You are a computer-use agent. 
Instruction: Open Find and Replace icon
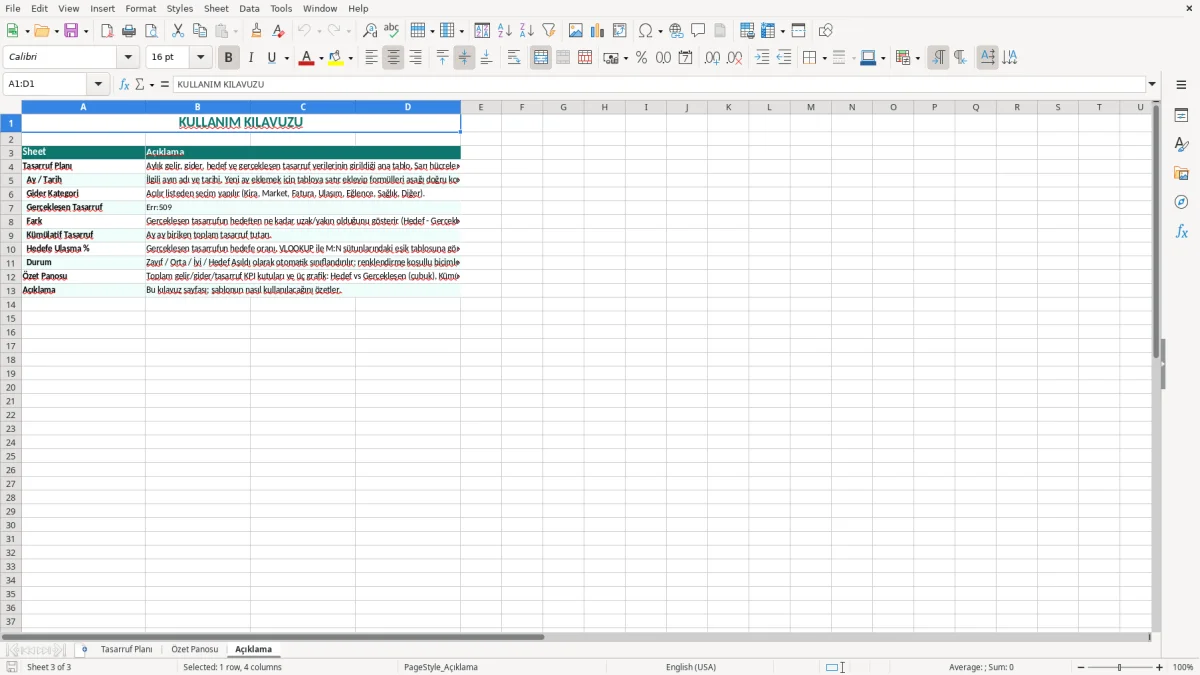coord(370,31)
